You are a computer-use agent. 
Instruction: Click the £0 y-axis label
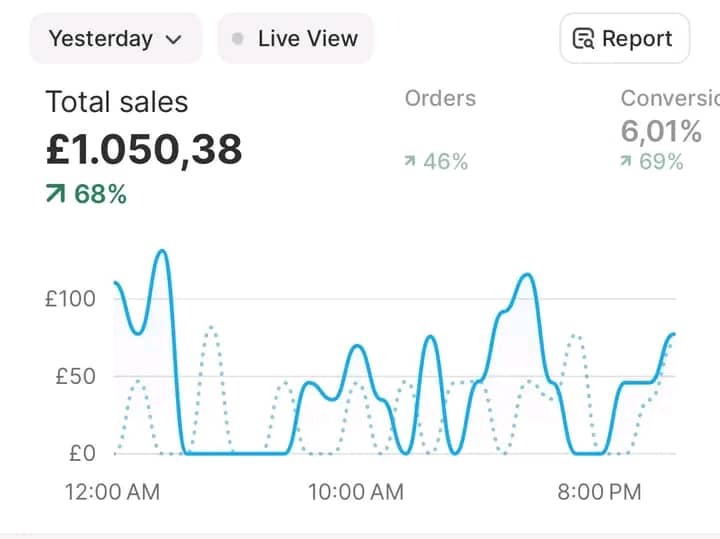(x=81, y=453)
